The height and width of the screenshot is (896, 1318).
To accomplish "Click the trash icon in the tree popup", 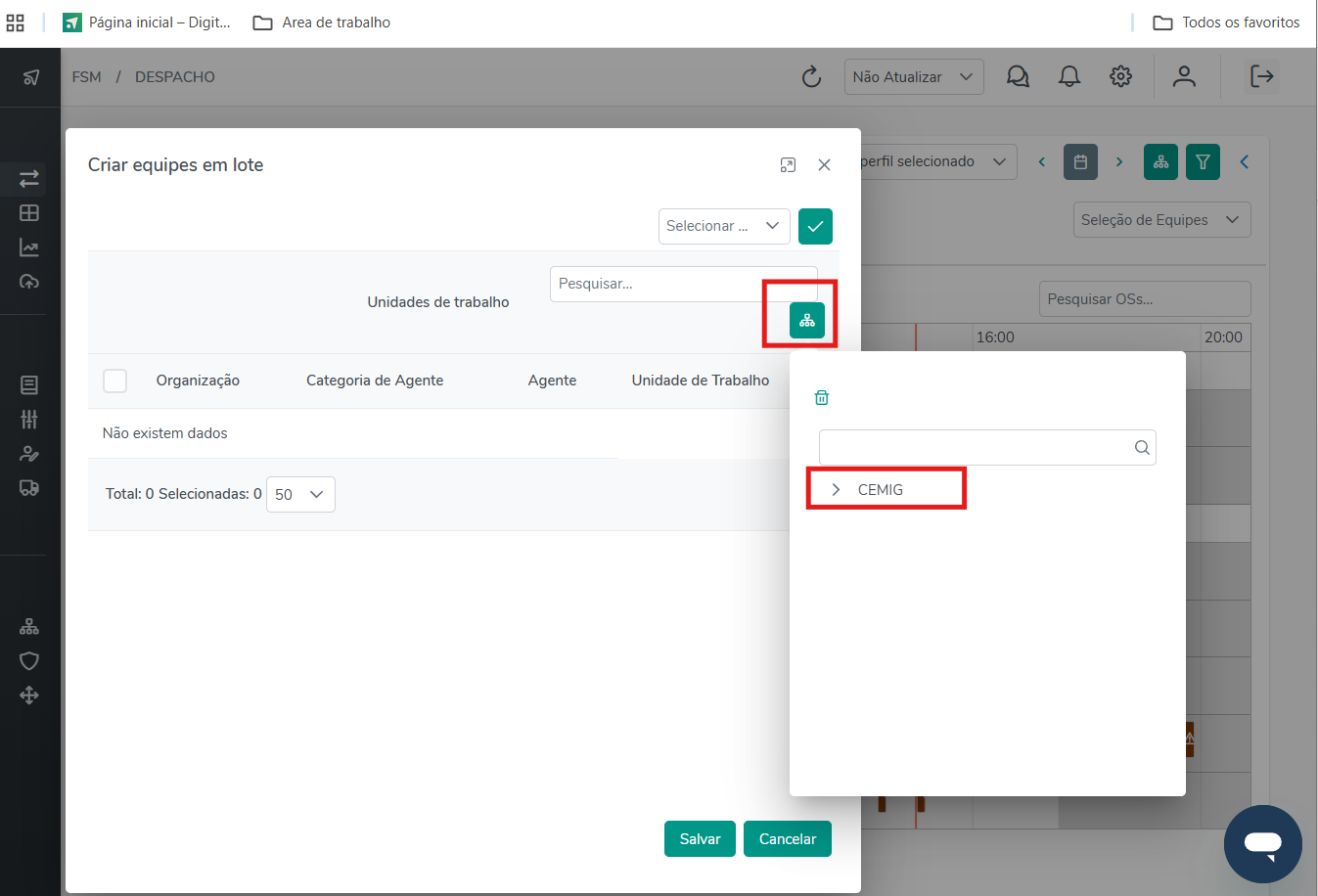I will click(822, 397).
